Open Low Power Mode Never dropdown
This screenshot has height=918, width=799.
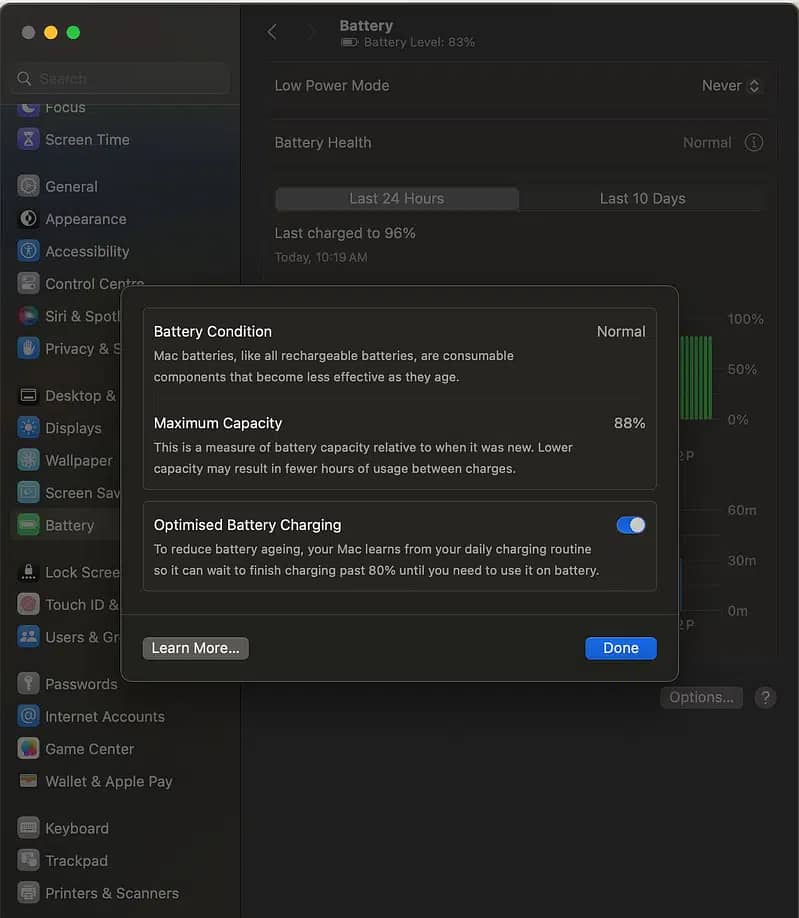point(731,85)
